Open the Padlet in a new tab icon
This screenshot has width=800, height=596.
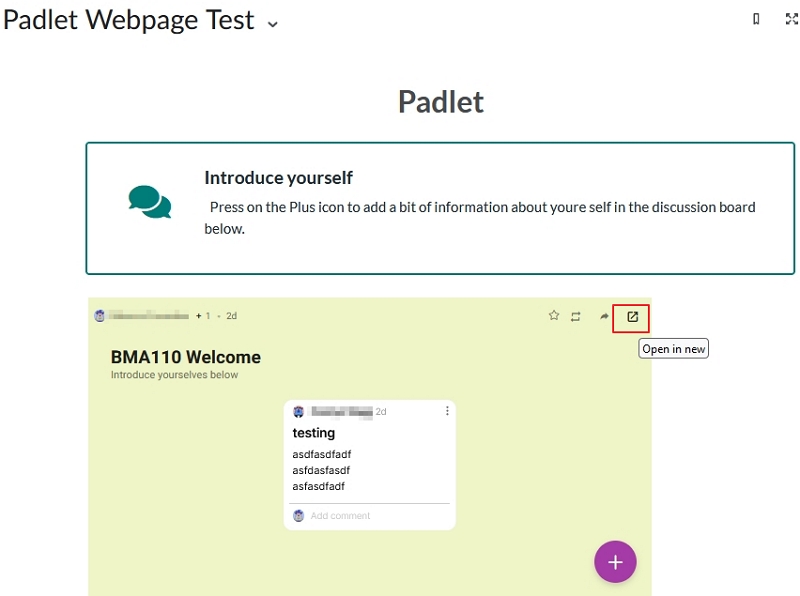[632, 317]
